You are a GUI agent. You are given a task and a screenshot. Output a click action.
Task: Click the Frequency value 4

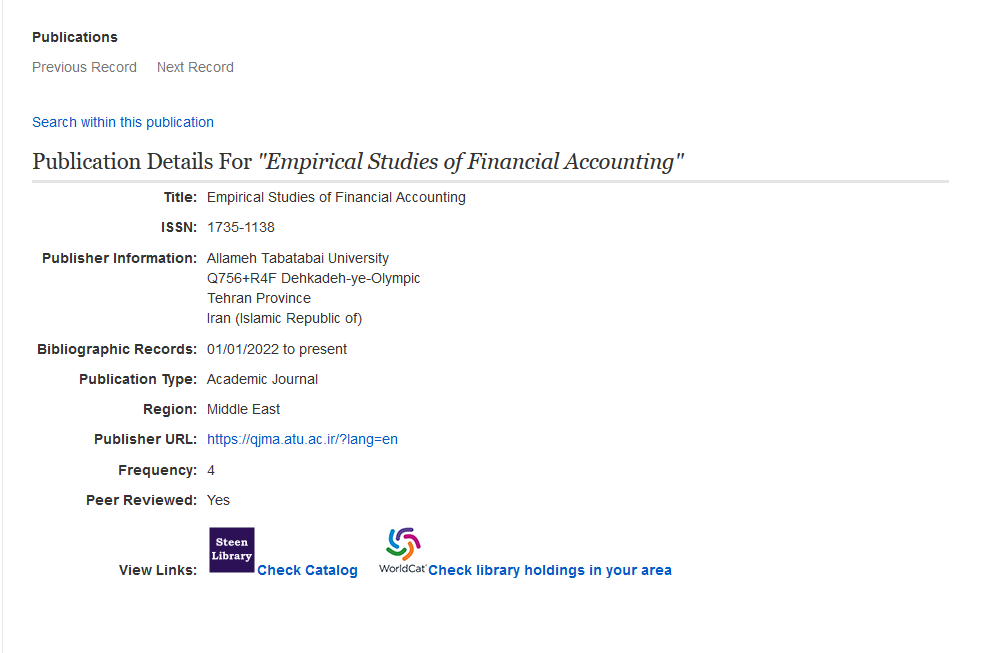point(211,470)
